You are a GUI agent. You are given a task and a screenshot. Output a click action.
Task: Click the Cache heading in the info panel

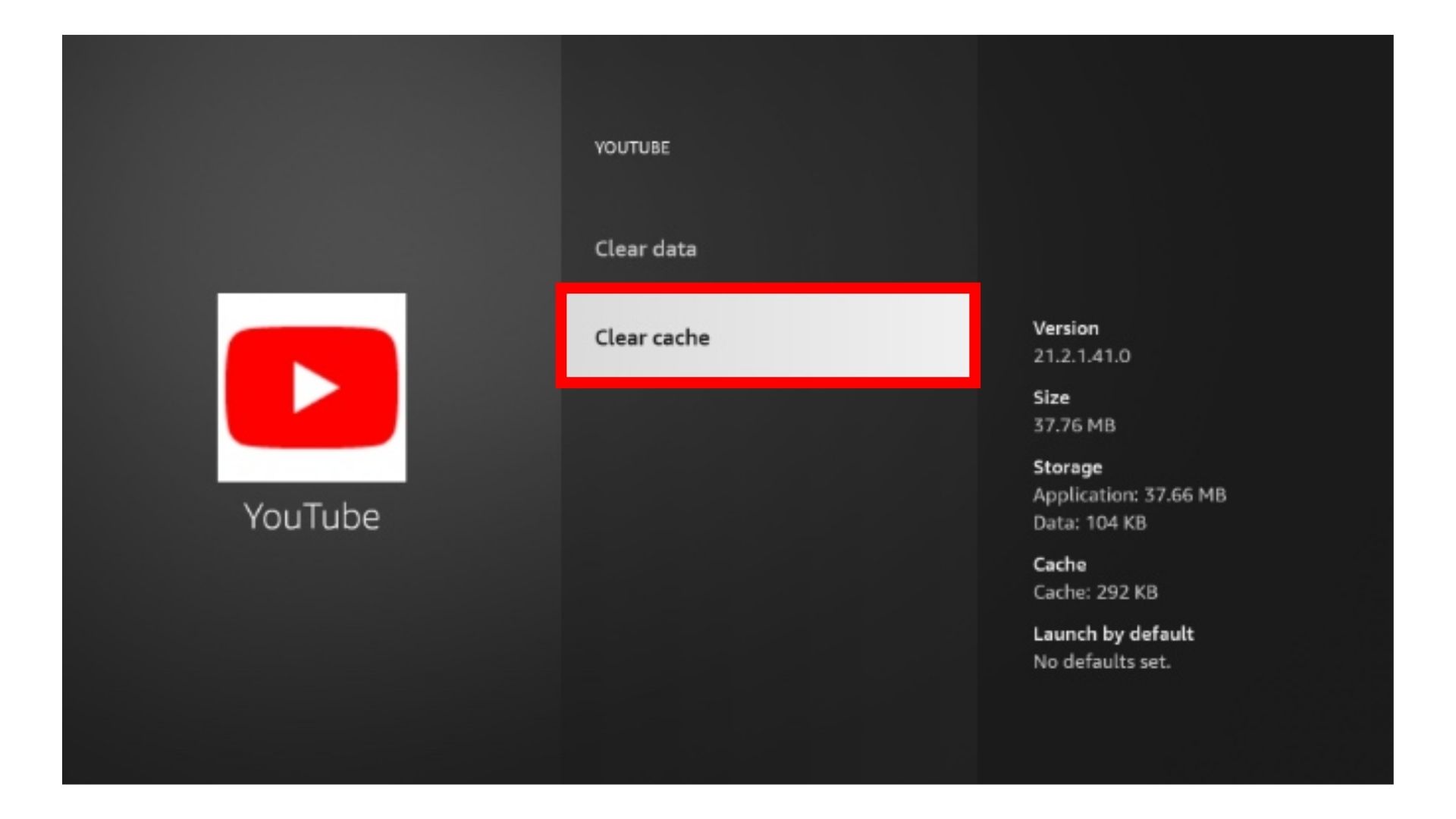[1059, 564]
